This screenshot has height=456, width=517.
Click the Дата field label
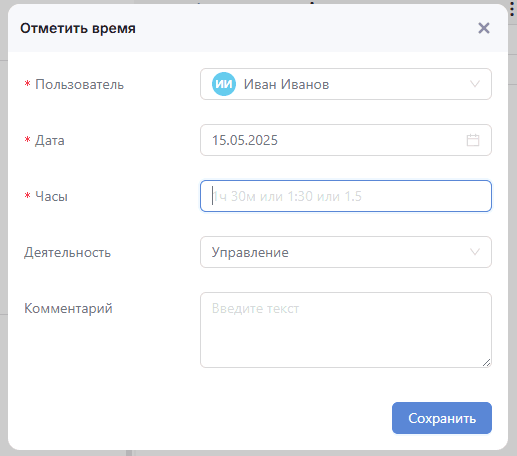point(50,140)
